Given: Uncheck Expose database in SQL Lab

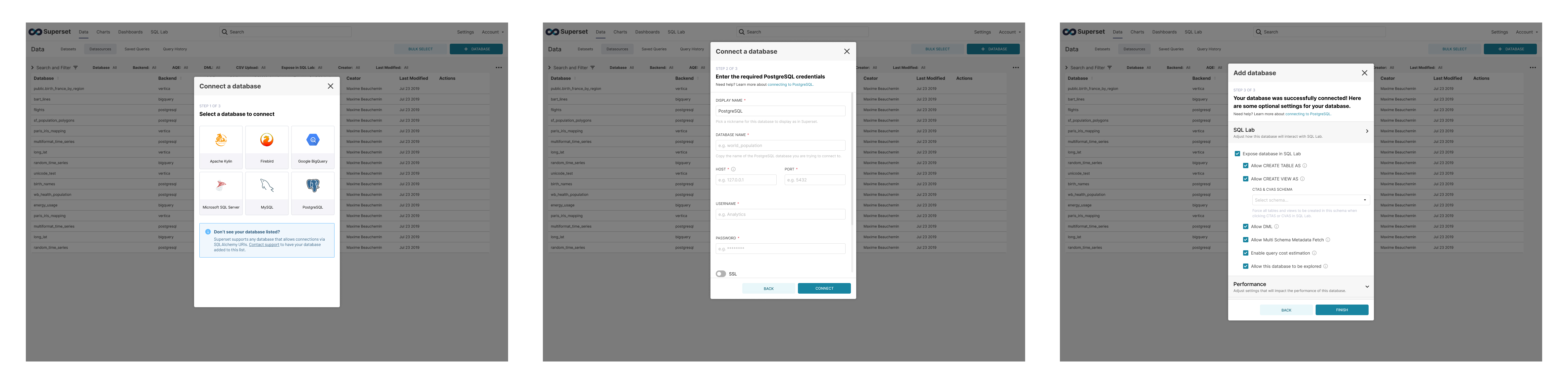Looking at the screenshot, I should 1237,153.
